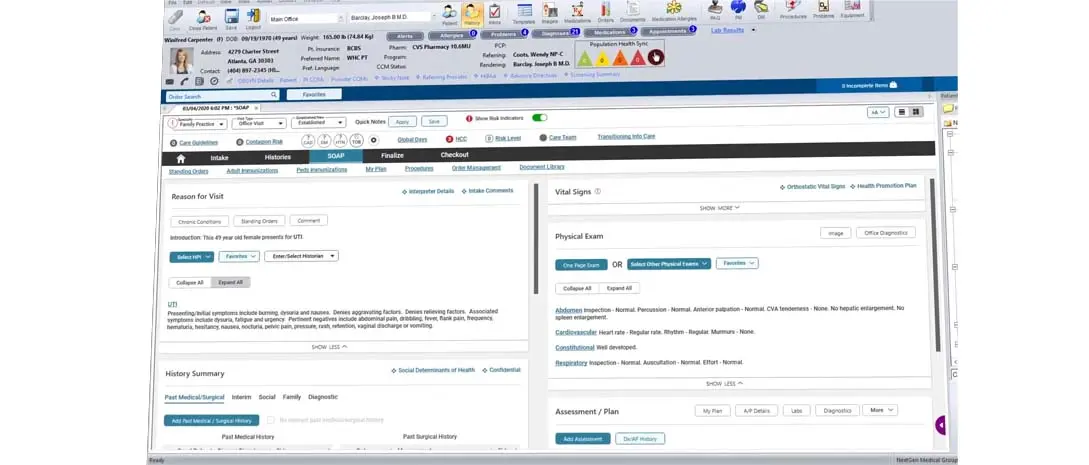Click the CAD risk indicator circle
The image size is (1089, 465).
pyautogui.click(x=308, y=140)
